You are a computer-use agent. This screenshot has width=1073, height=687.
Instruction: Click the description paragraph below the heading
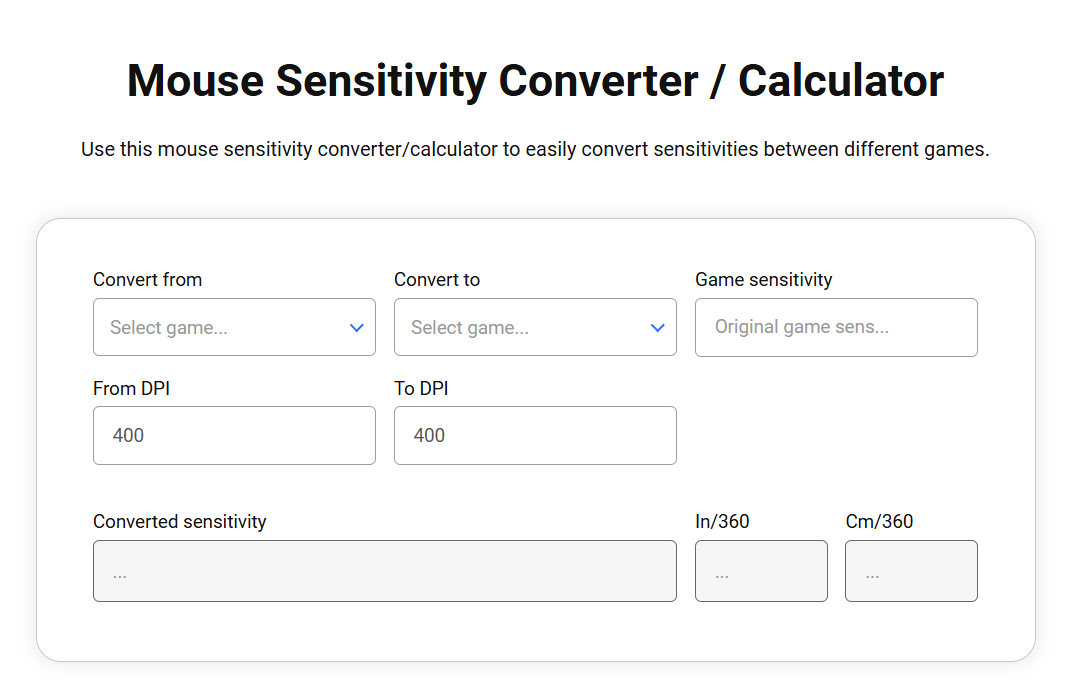click(535, 150)
